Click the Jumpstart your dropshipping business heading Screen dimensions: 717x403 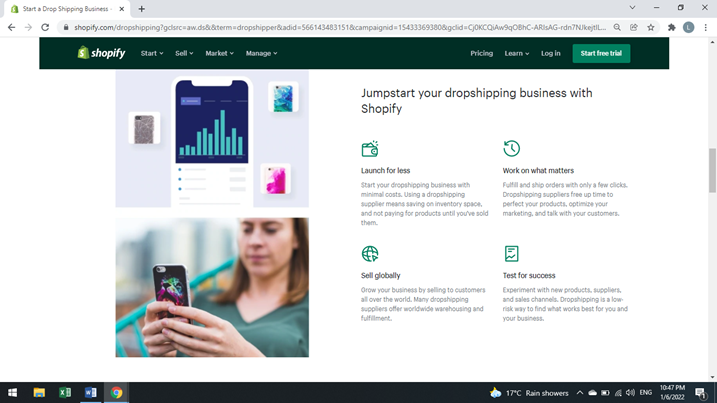(x=476, y=101)
